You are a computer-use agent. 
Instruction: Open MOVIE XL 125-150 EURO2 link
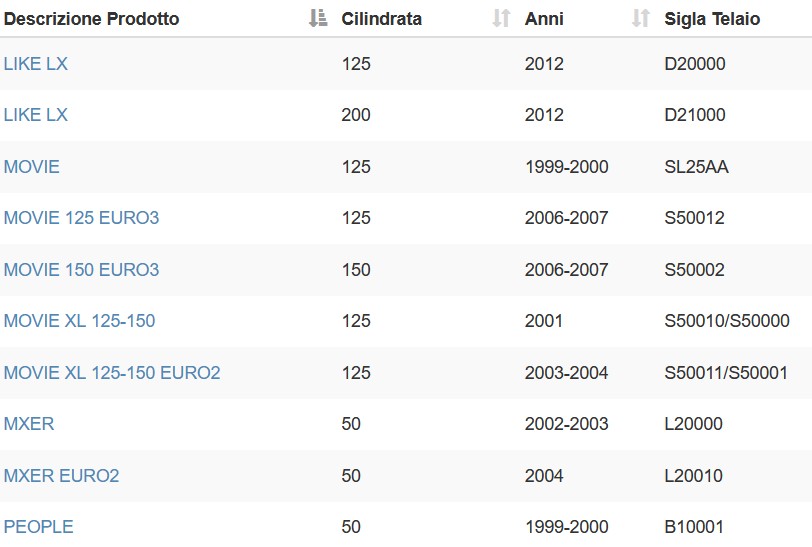(x=112, y=372)
